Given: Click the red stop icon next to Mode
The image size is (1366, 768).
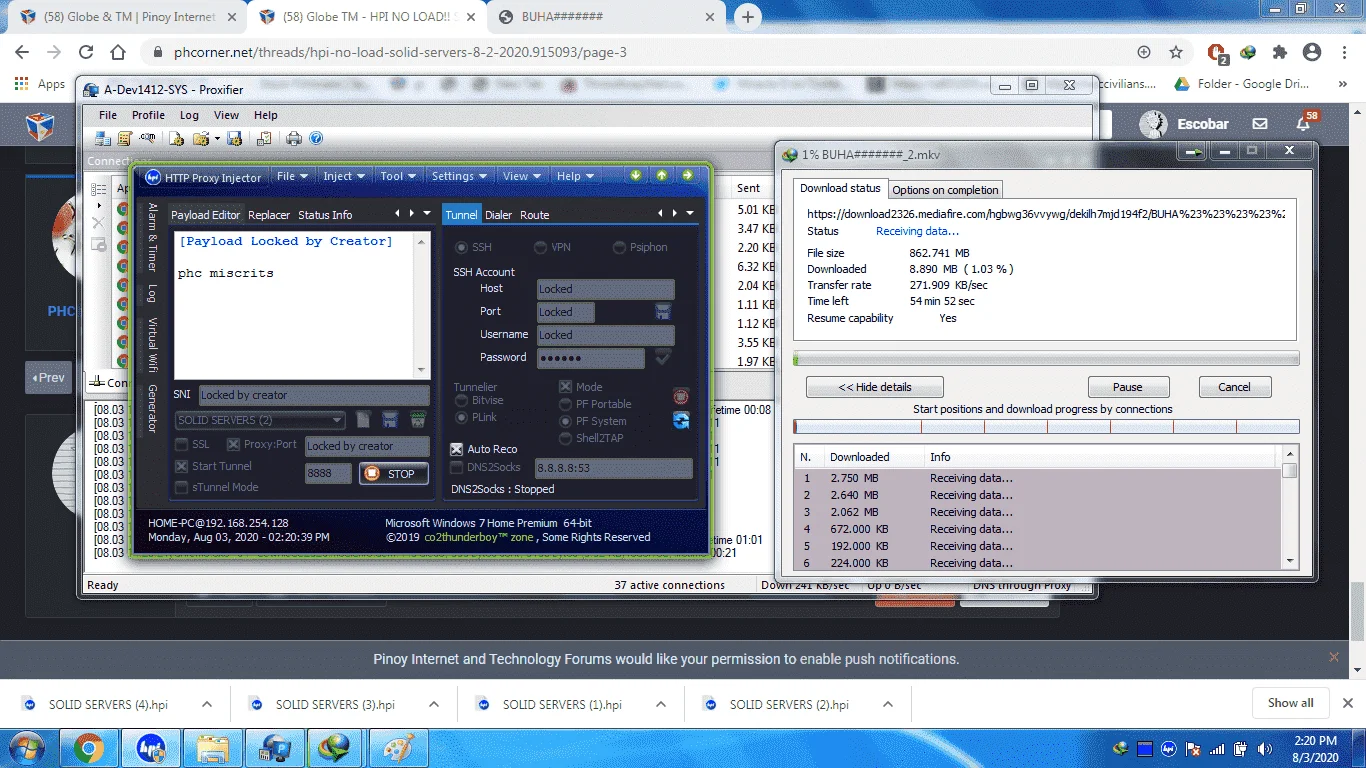Looking at the screenshot, I should click(x=681, y=396).
